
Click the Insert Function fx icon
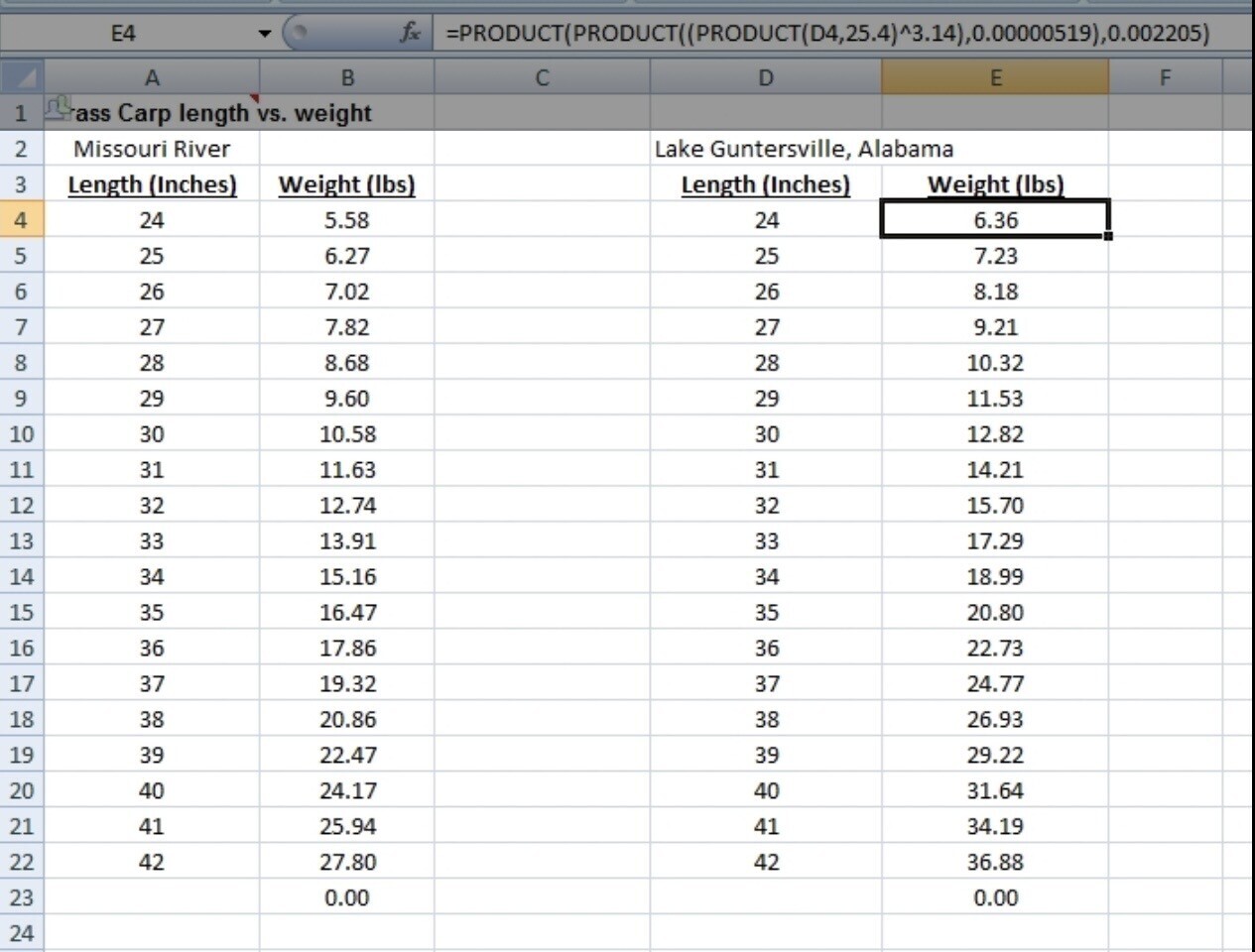pyautogui.click(x=410, y=33)
